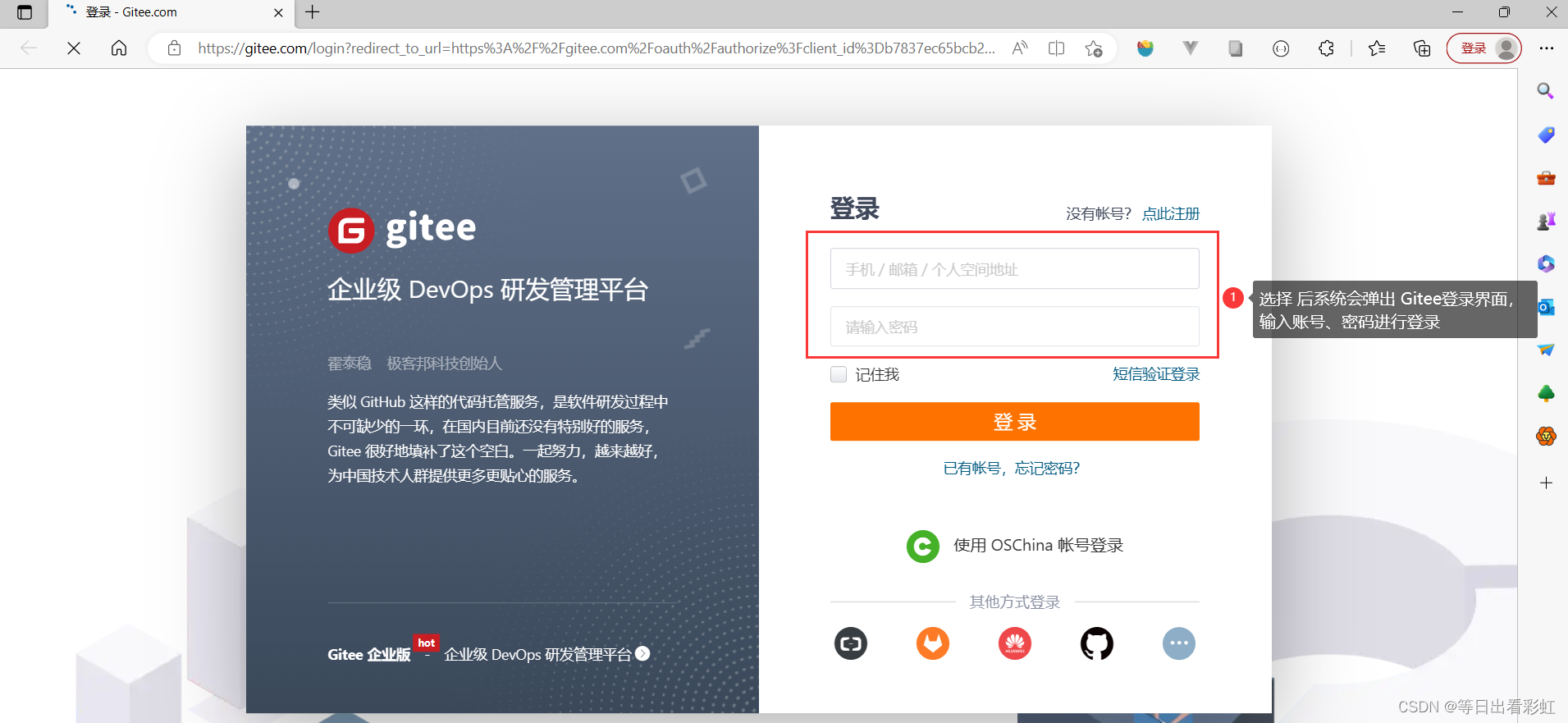Viewport: 1568px width, 723px height.
Task: Open sidebar Microsoft 365 icon
Action: point(1546,263)
